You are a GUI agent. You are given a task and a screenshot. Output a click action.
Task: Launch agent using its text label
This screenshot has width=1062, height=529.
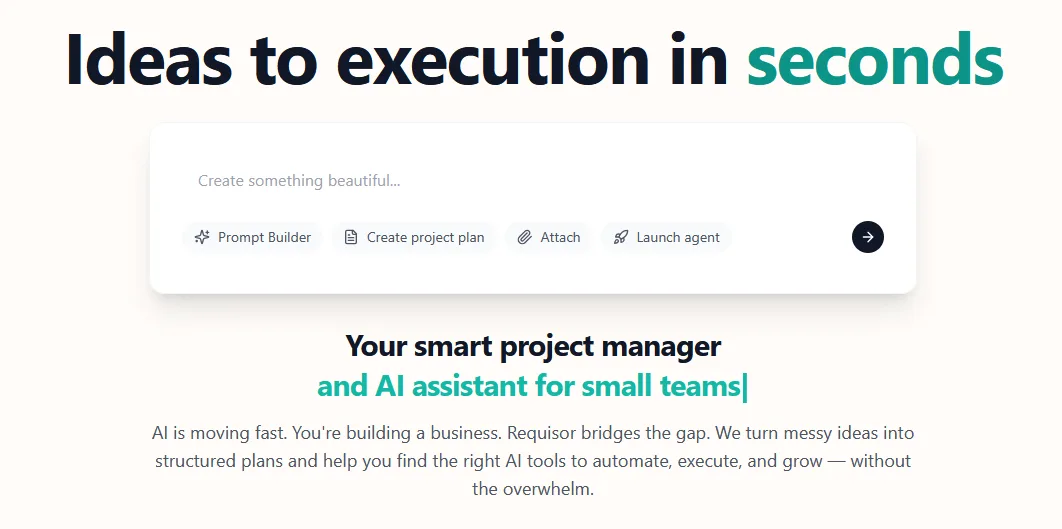[x=678, y=237]
